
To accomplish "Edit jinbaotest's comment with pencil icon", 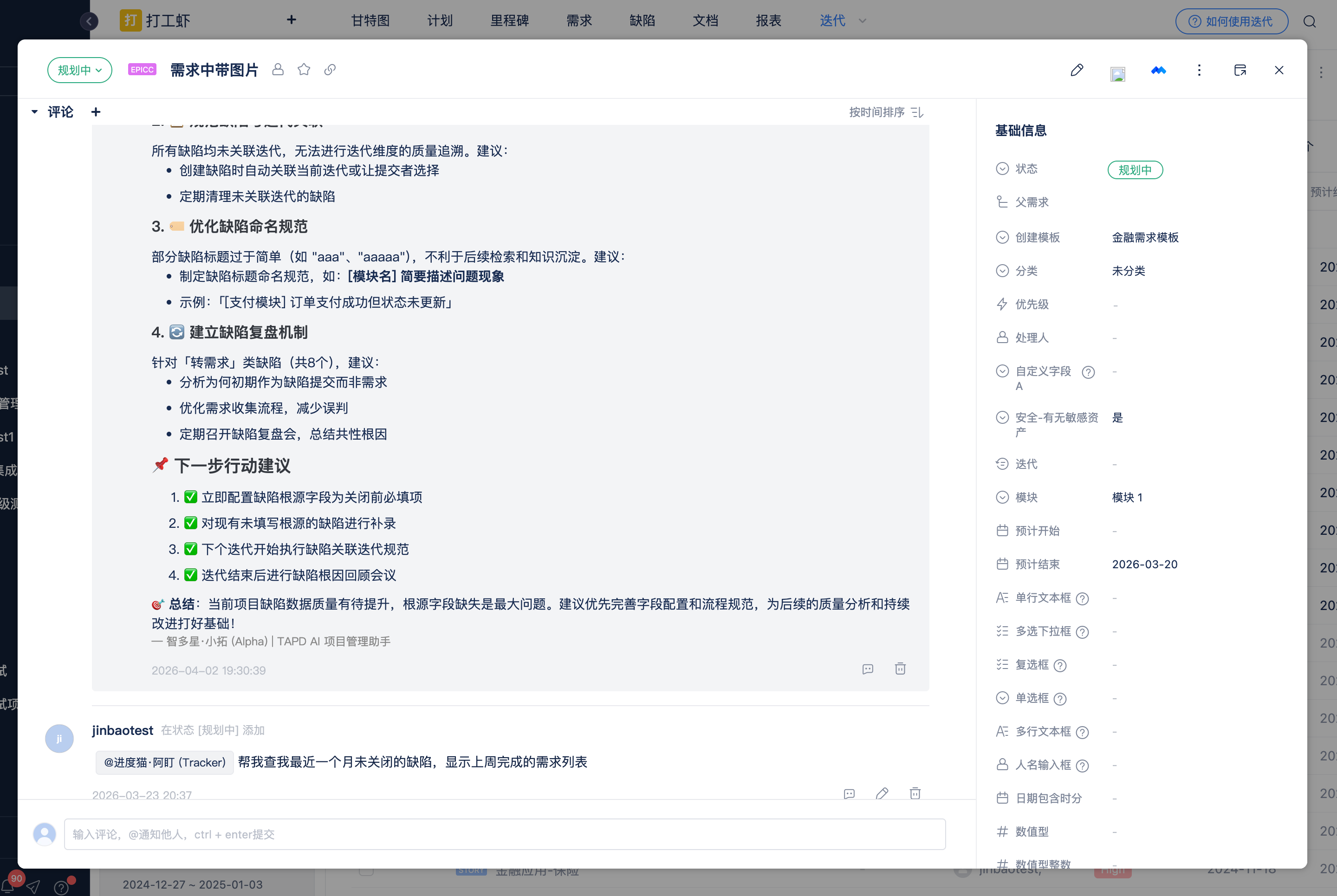I will 882,793.
